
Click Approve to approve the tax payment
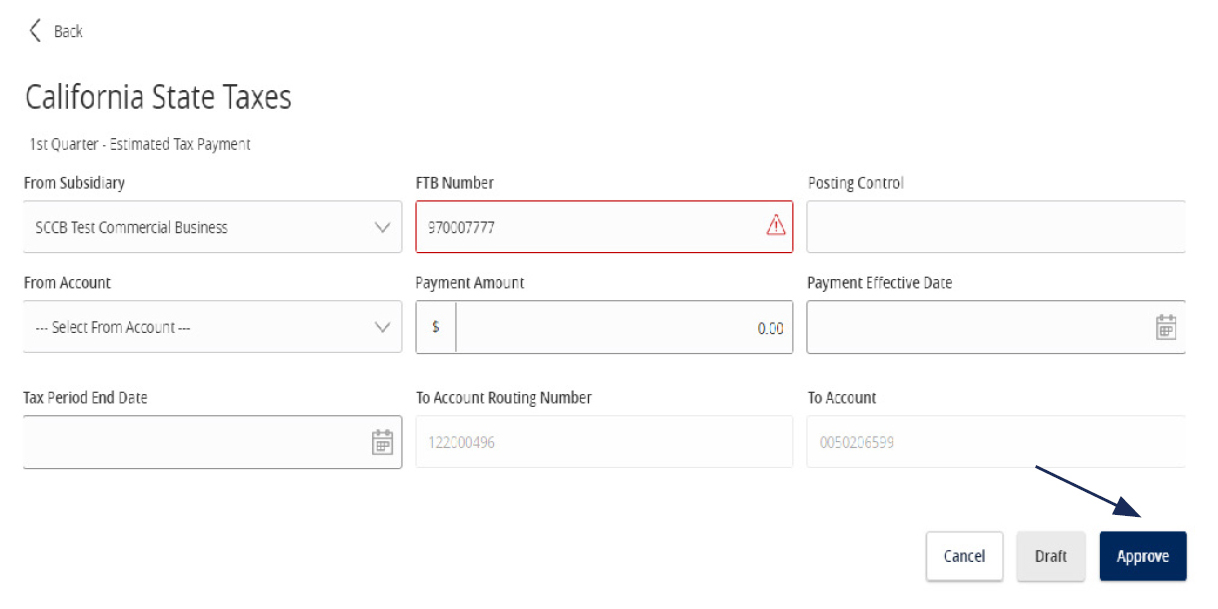(1142, 555)
